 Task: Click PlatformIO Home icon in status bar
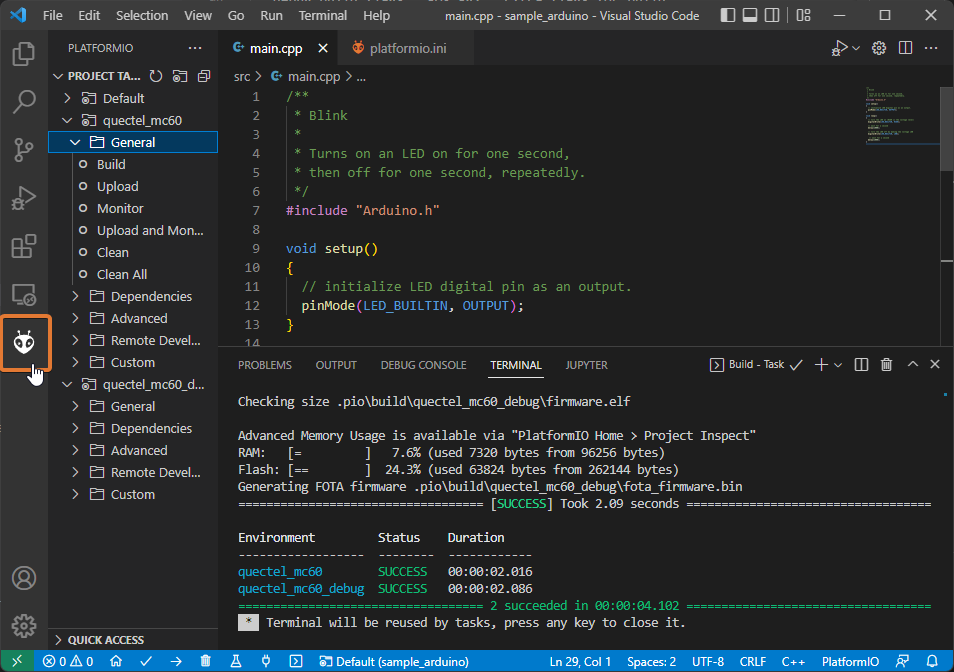click(116, 661)
